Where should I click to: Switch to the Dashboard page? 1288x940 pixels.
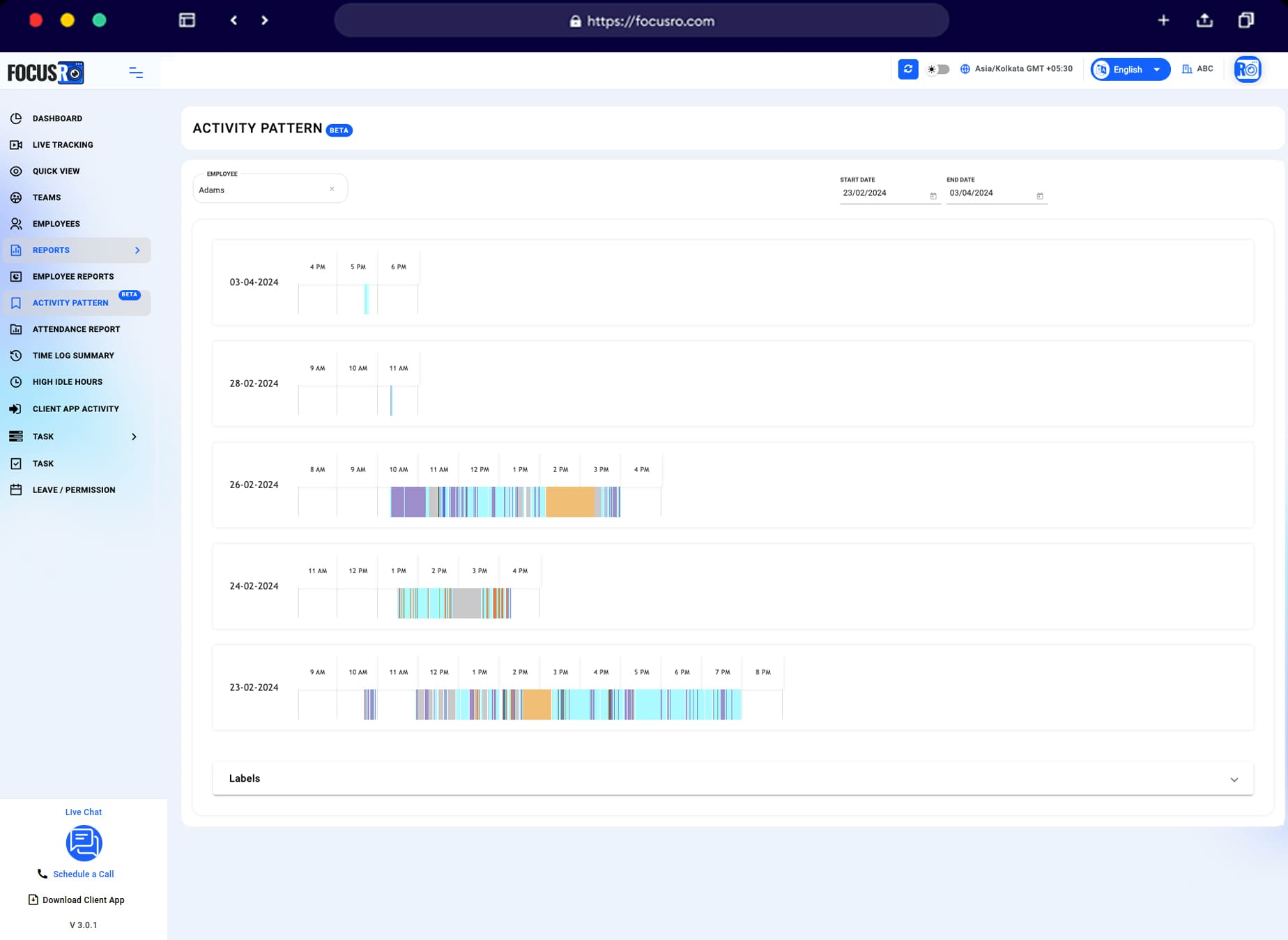58,119
